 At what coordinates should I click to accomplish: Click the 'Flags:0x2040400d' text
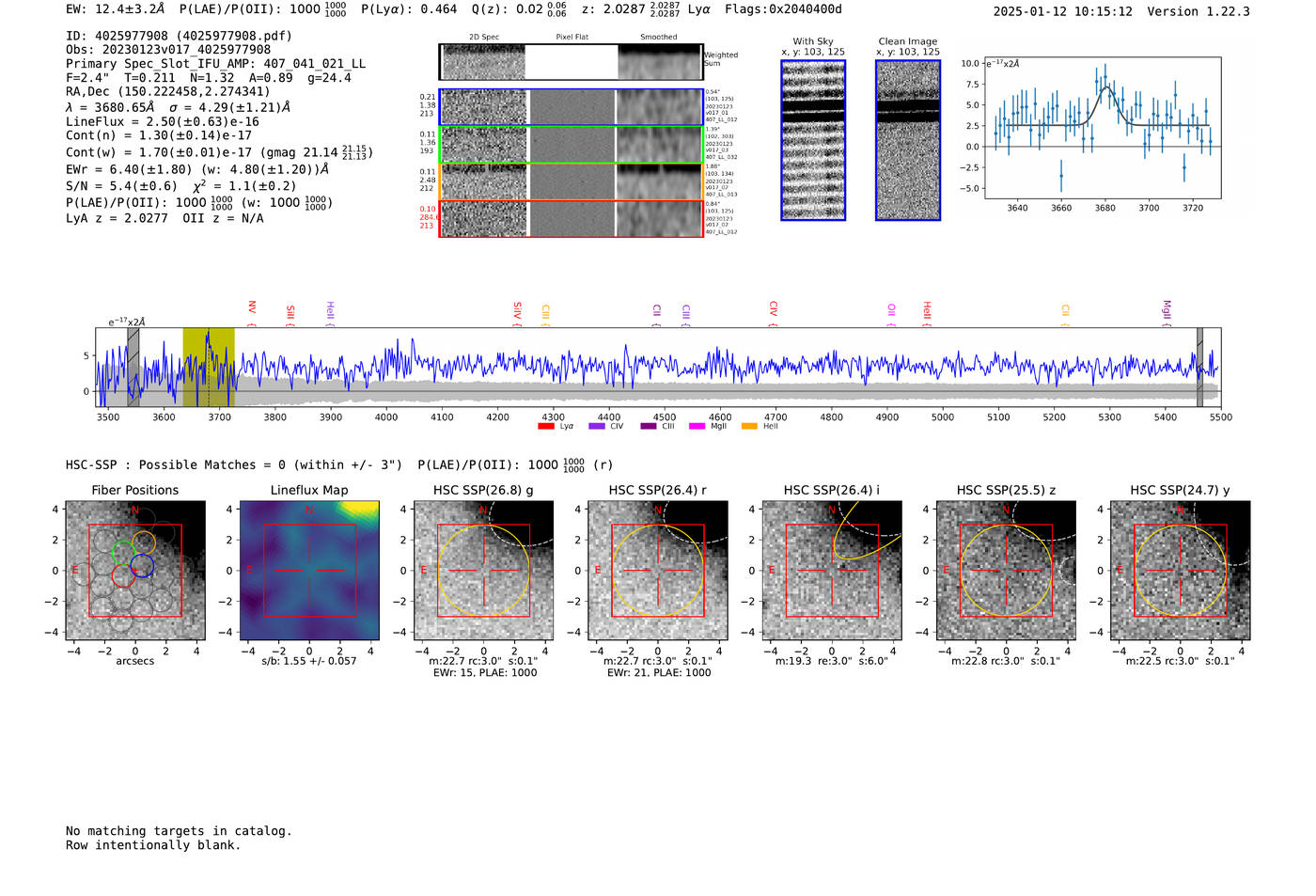point(783,9)
